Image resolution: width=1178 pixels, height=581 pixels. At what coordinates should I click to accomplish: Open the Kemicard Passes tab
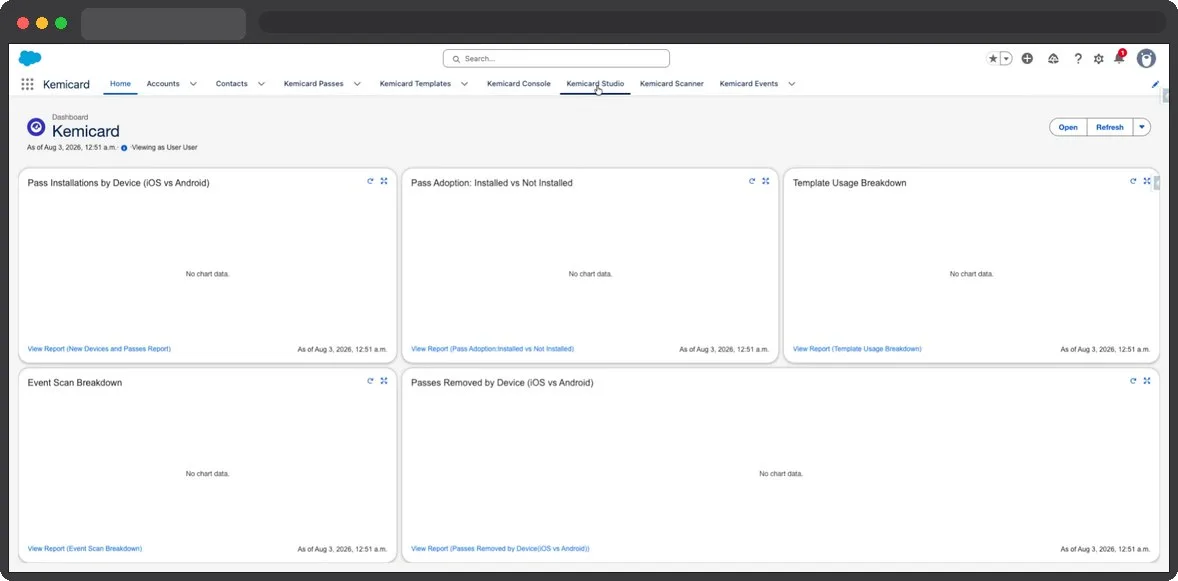(x=313, y=84)
